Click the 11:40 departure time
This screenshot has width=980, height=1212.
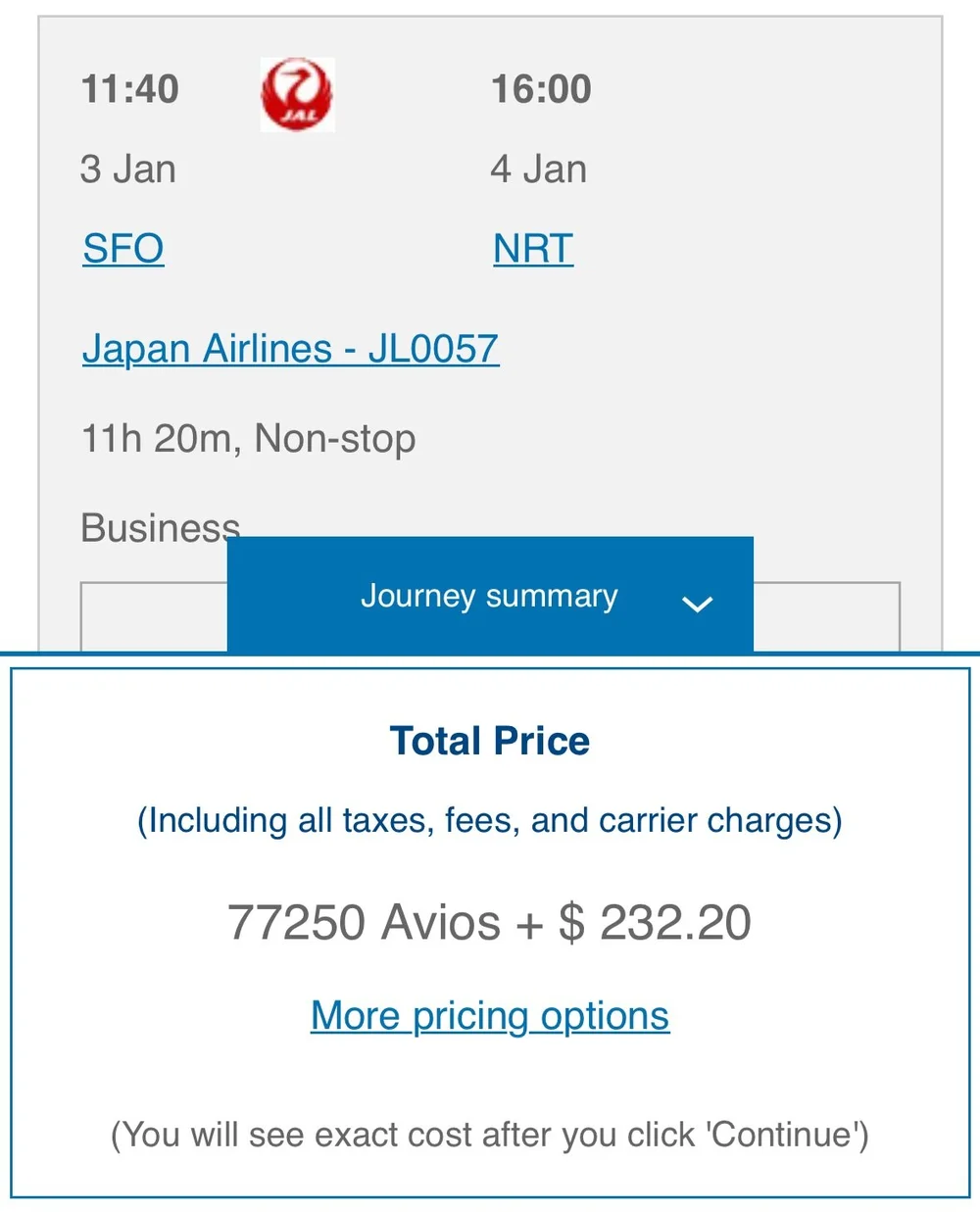pos(130,89)
